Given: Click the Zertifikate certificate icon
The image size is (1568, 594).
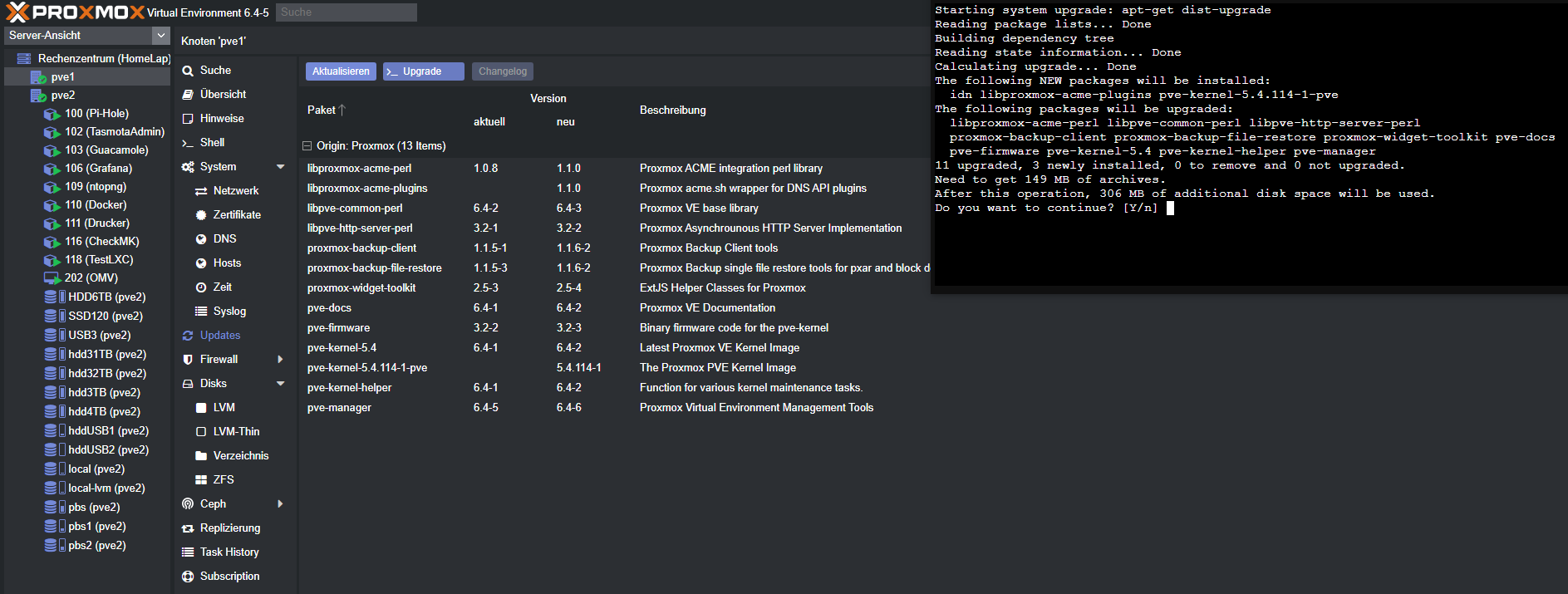Looking at the screenshot, I should pyautogui.click(x=201, y=215).
